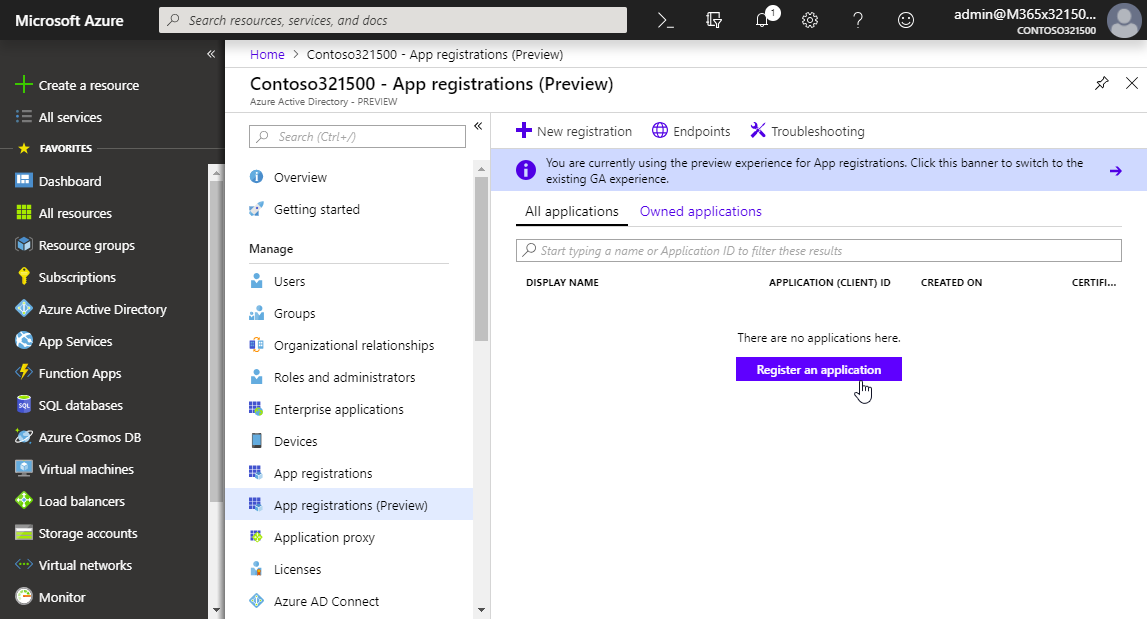Open the feedback smiley icon

(906, 20)
